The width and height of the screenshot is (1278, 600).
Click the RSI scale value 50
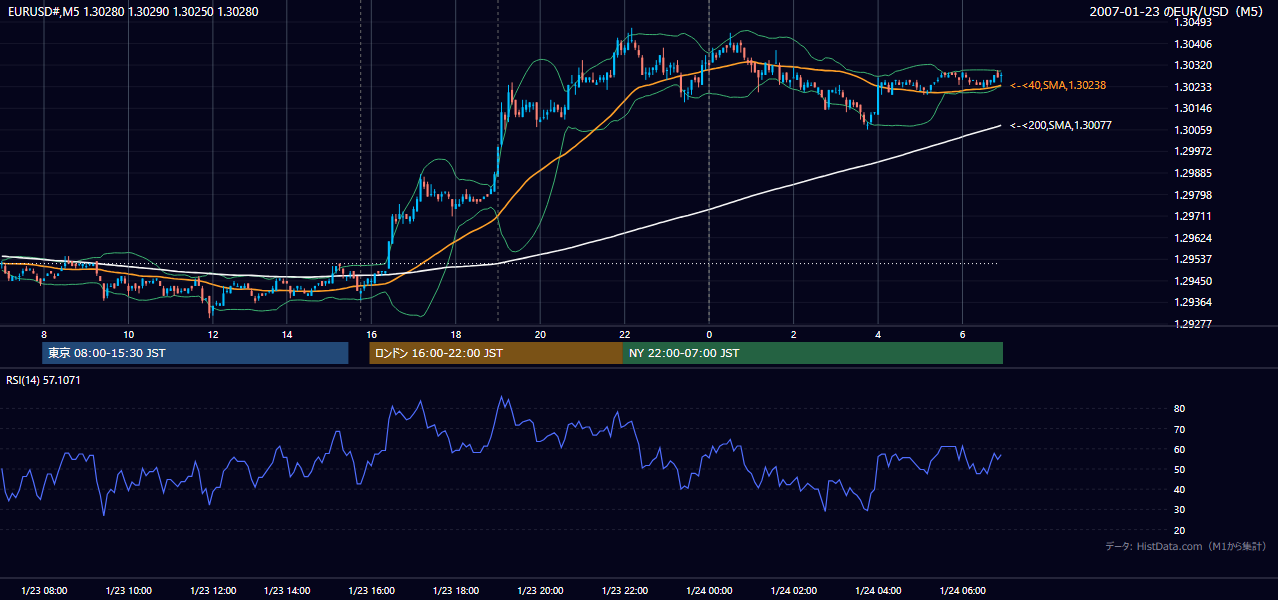(x=1179, y=469)
